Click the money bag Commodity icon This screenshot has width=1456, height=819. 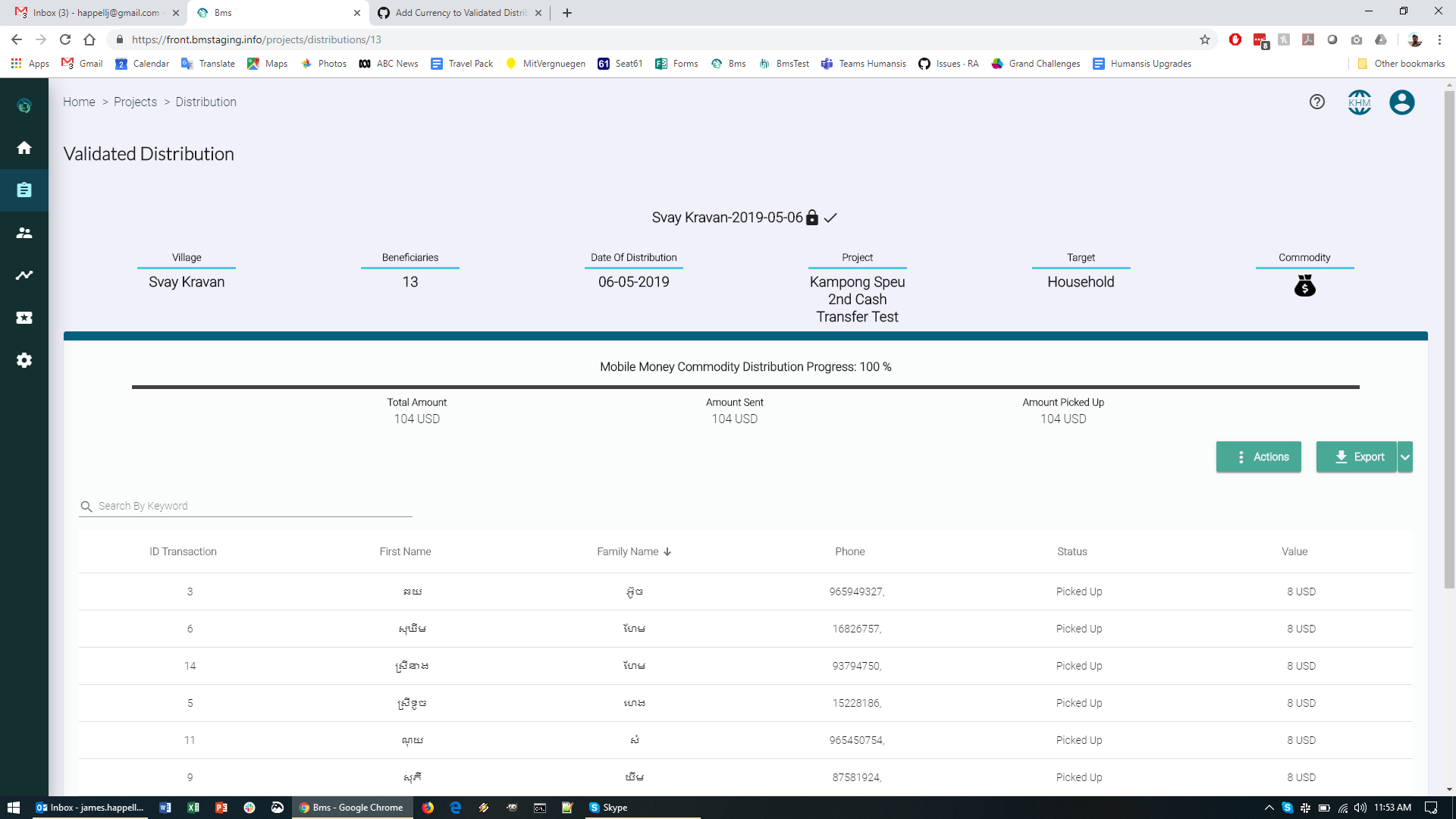pos(1304,286)
